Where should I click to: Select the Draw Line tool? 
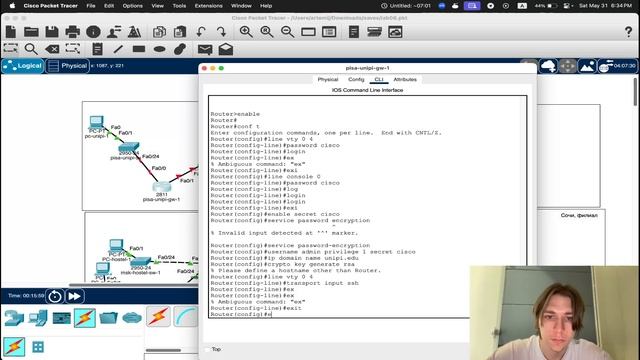(x=118, y=49)
